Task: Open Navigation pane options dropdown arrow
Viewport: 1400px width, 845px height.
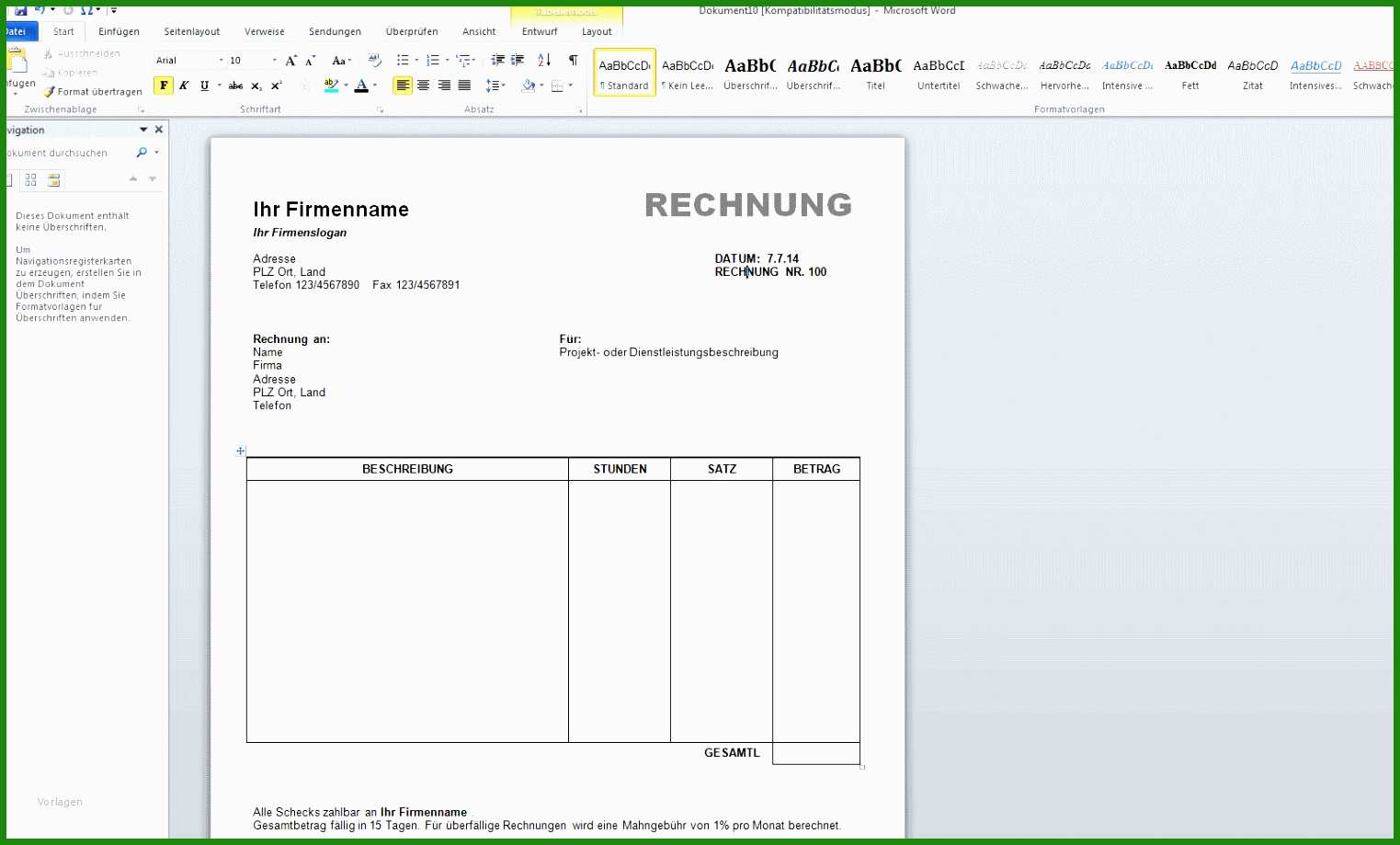Action: tap(143, 130)
